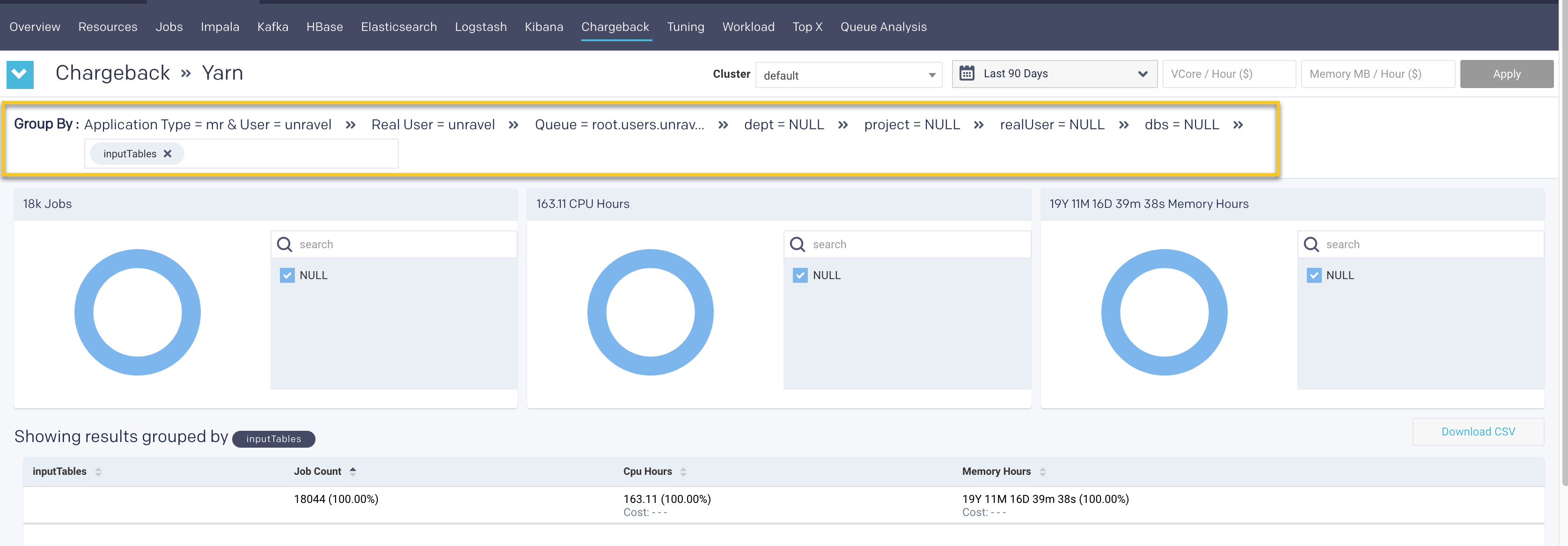
Task: Expand the Queue filter chevron
Action: click(724, 124)
